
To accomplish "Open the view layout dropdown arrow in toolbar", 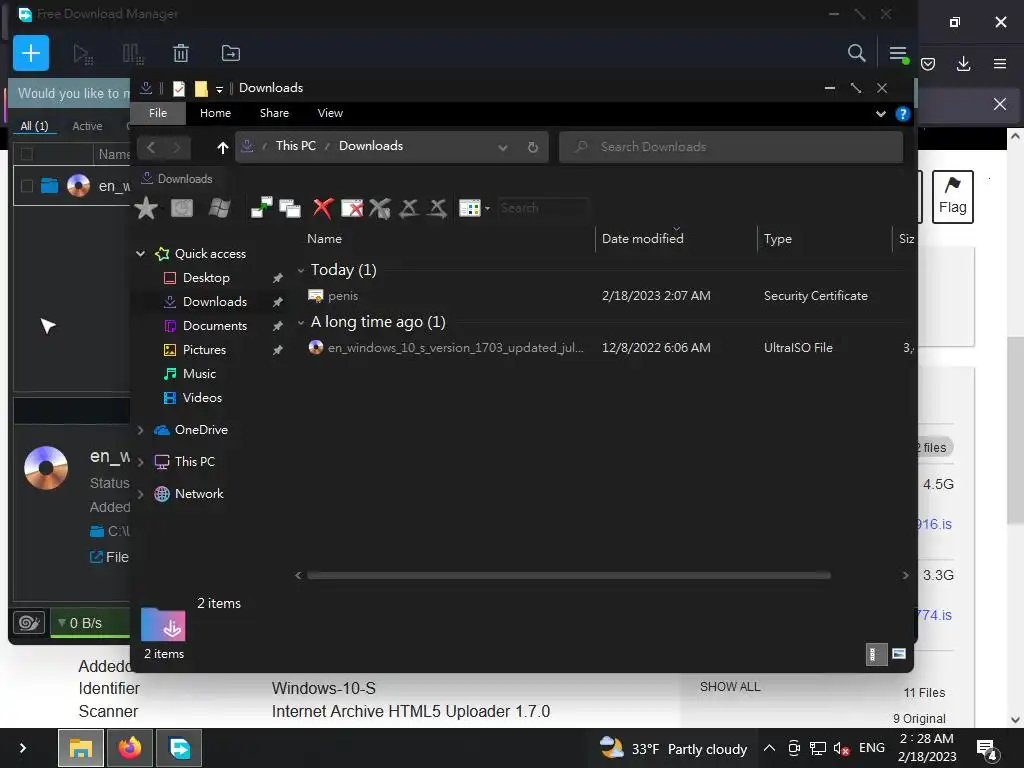I will (487, 208).
